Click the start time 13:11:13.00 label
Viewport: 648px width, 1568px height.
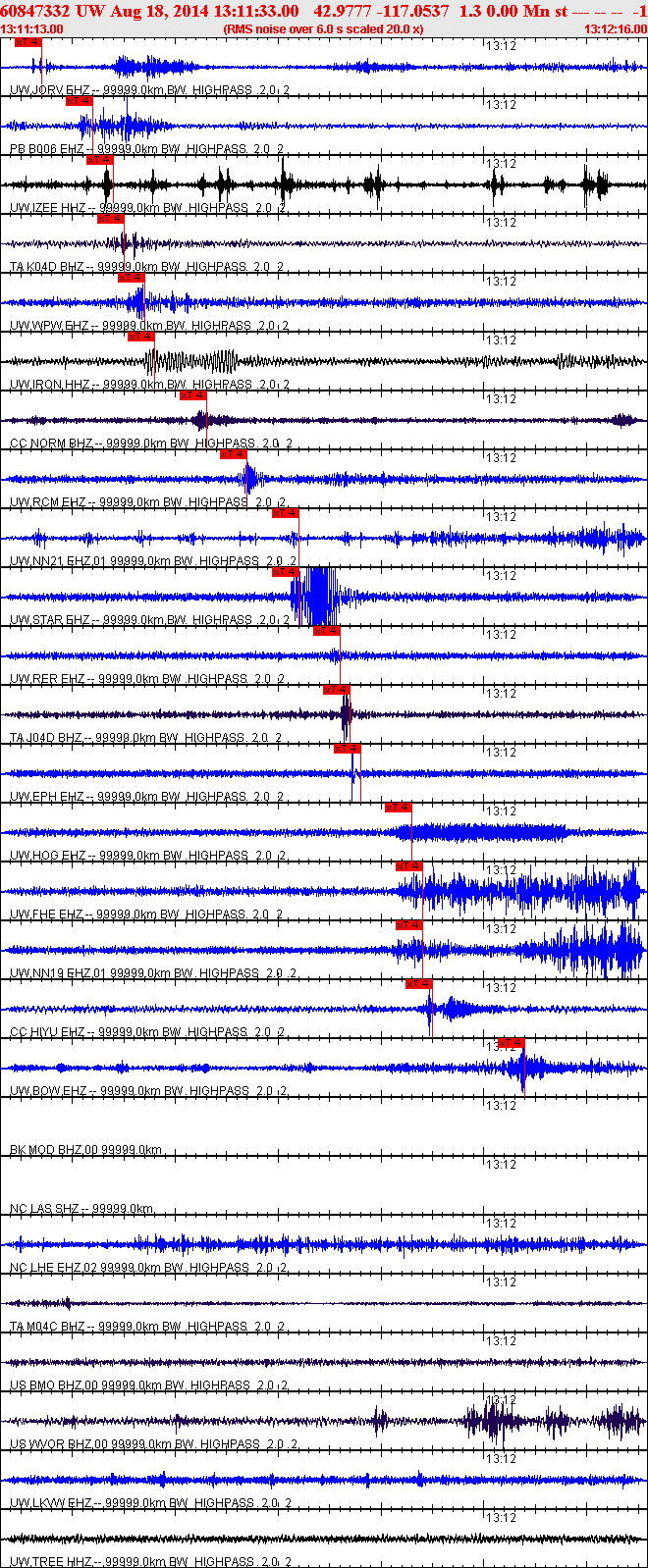(32, 29)
